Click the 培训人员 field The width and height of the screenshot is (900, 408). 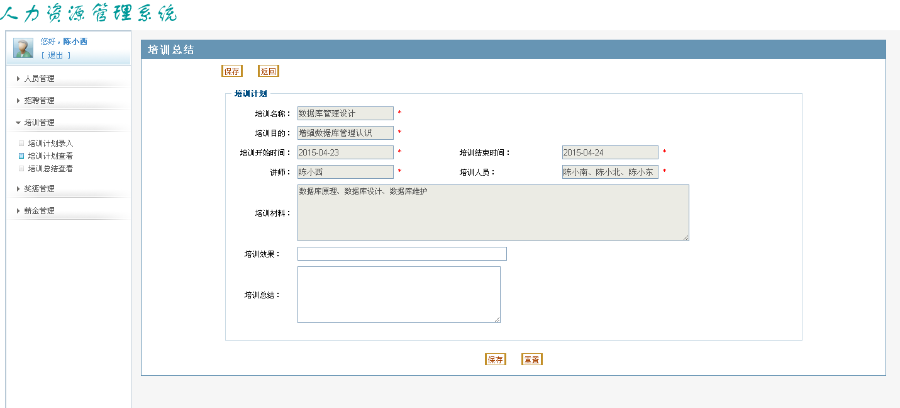coord(610,172)
